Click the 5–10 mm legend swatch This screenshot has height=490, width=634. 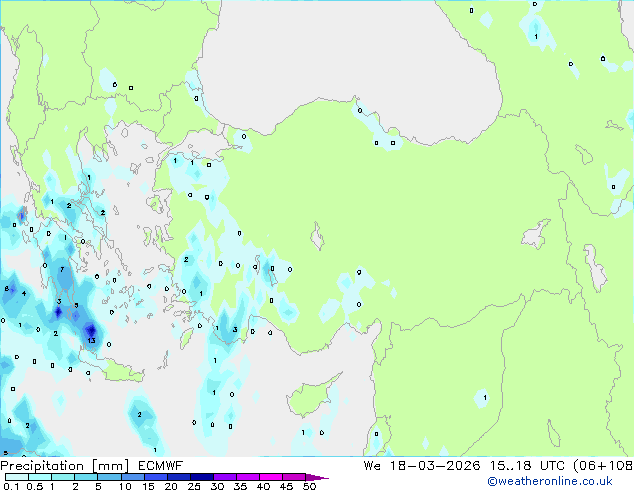[x=109, y=477]
